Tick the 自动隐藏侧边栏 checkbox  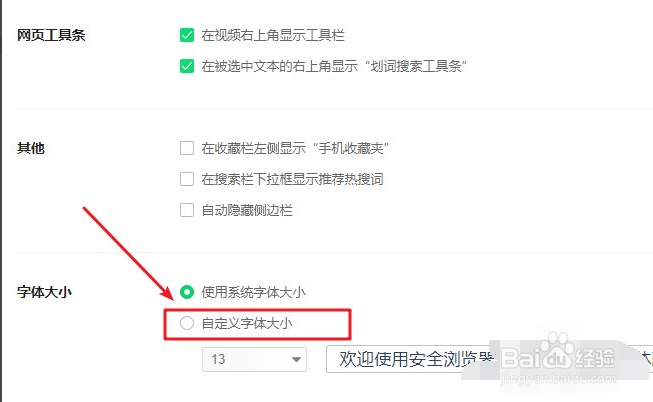(x=186, y=210)
